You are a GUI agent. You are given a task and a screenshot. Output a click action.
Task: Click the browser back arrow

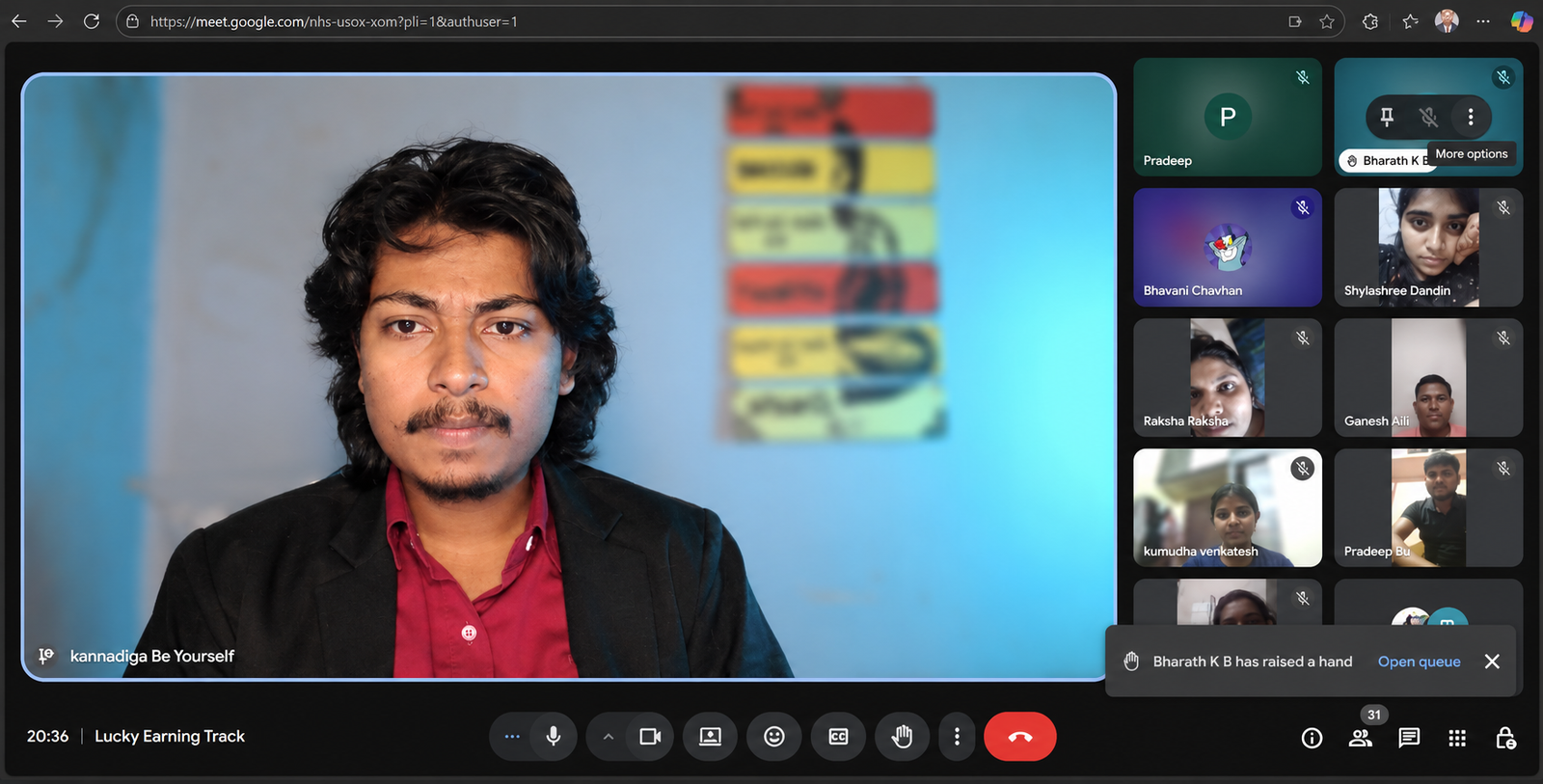[x=19, y=21]
